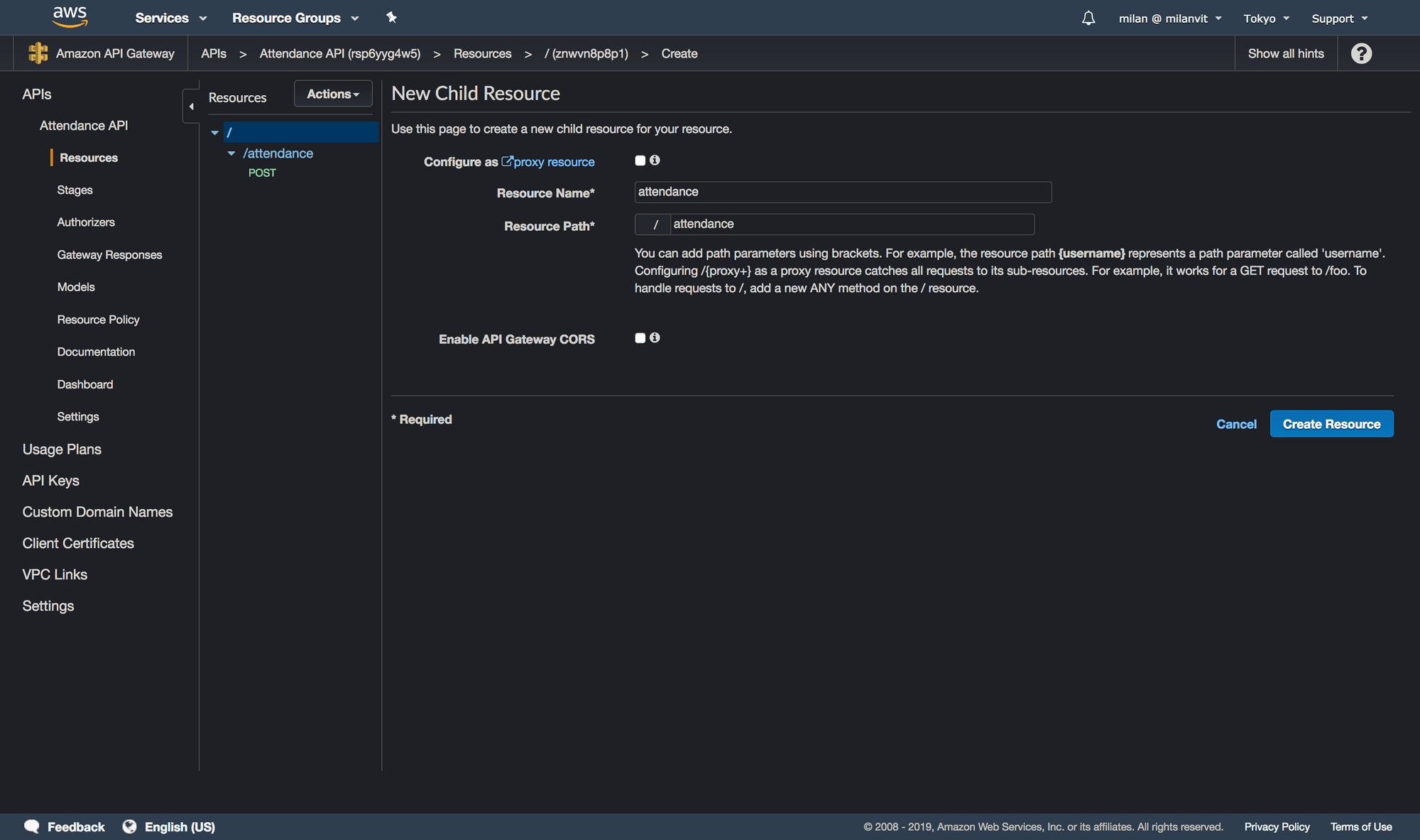Open the help question mark icon
This screenshot has height=840, width=1420.
(x=1361, y=53)
